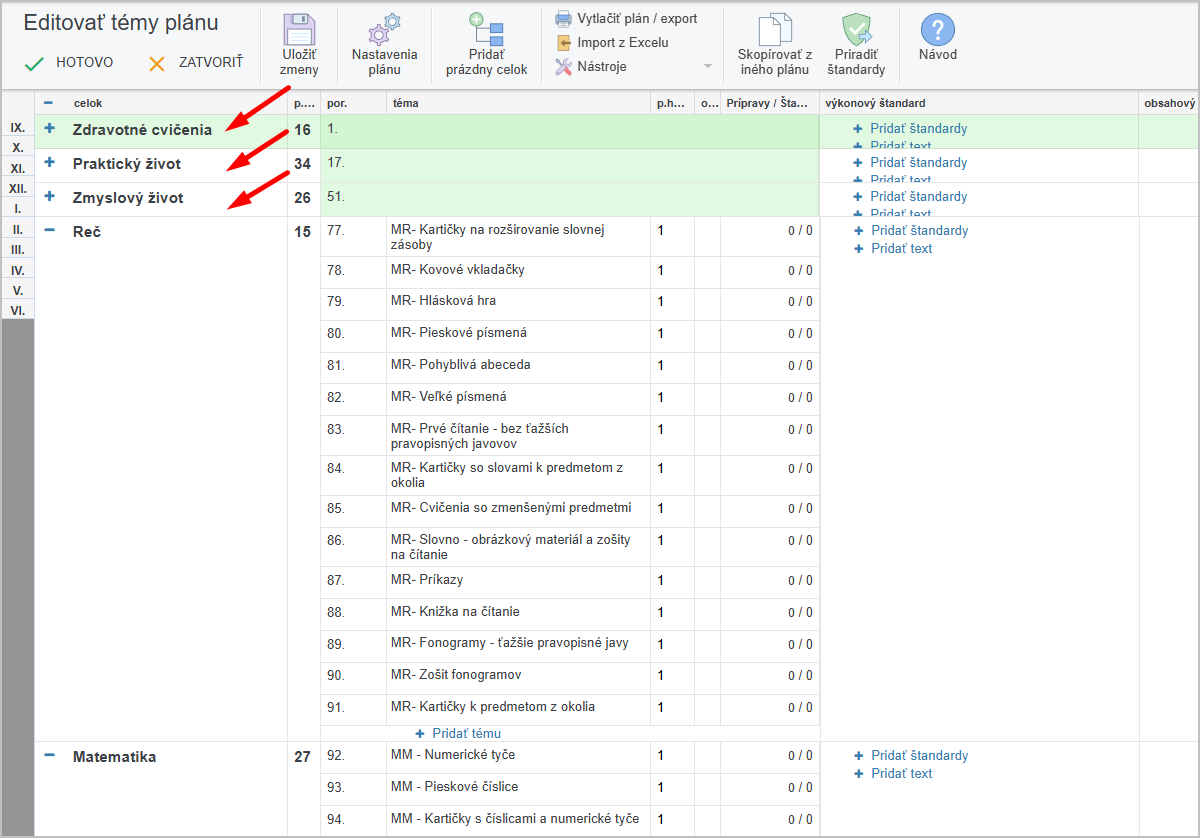Click HOTOVO button text
This screenshot has height=838, width=1200.
(x=84, y=63)
